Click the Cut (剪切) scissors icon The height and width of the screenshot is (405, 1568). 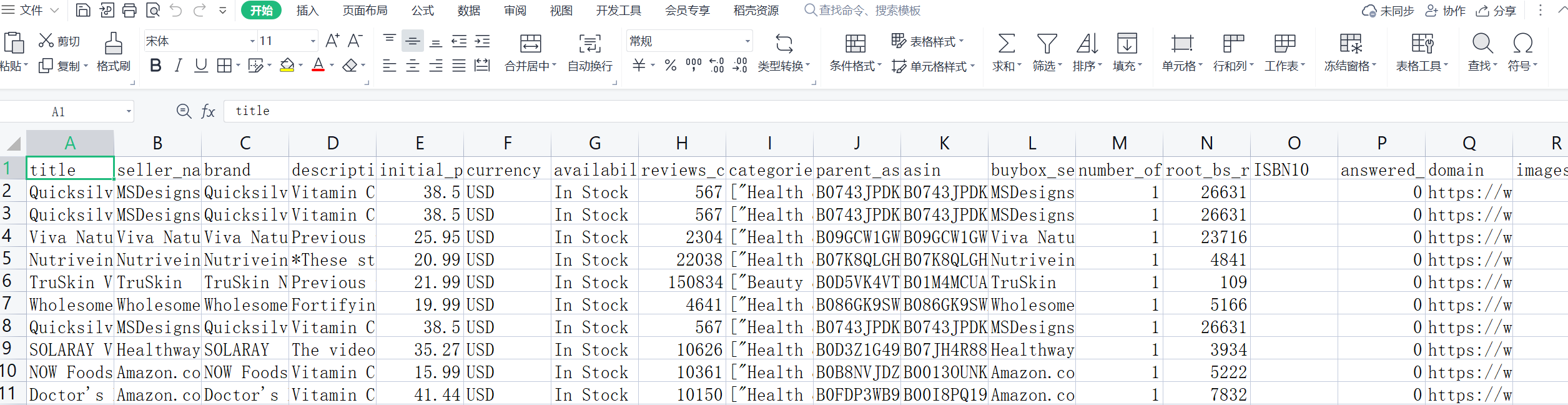tap(46, 41)
